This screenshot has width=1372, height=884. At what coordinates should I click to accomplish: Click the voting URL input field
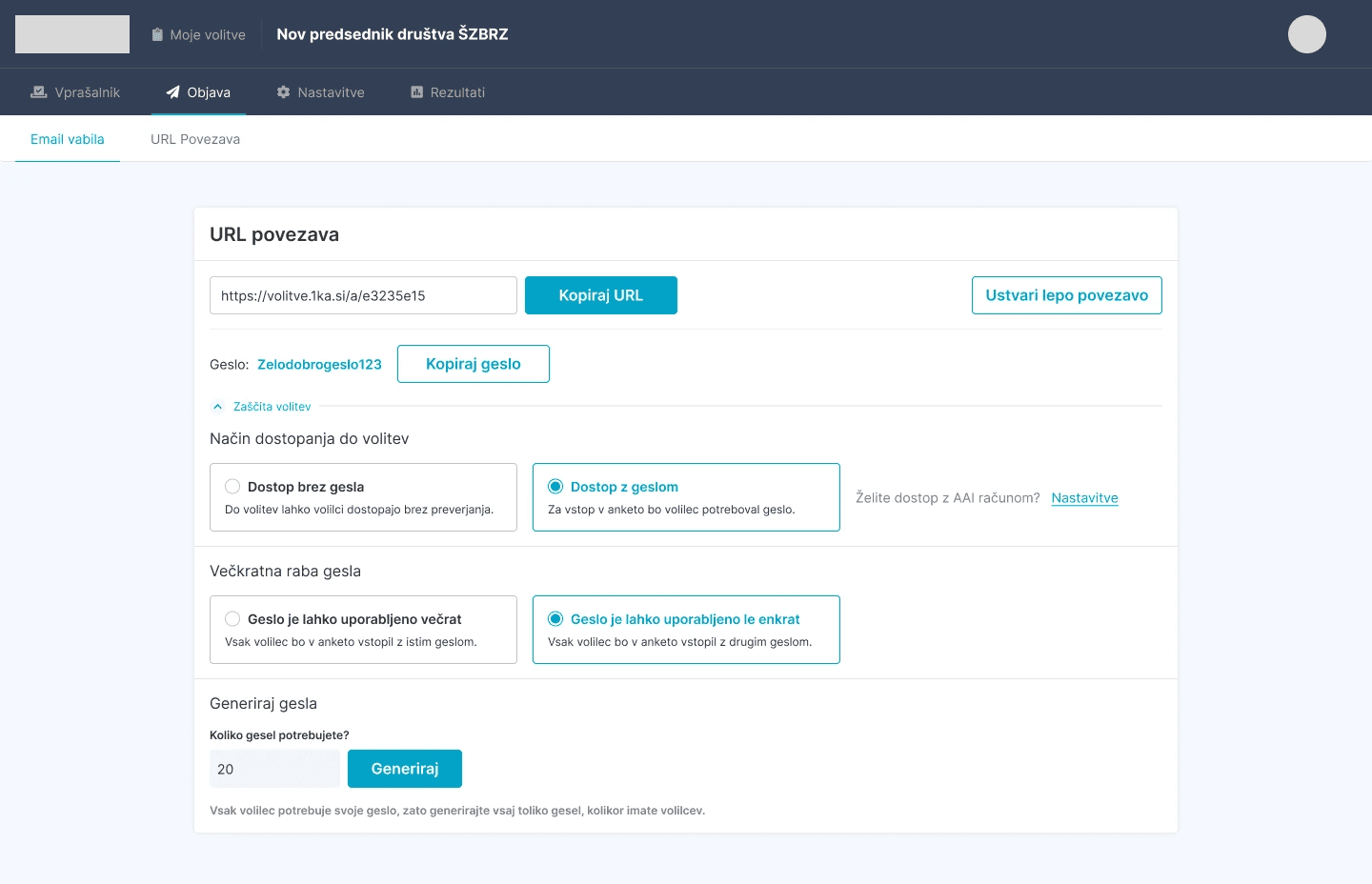click(x=363, y=295)
